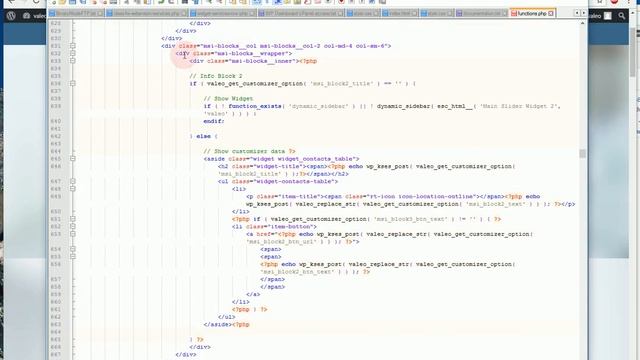Click the '<?php } ?>' line 661
This screenshot has height=360, width=640.
[x=249, y=309]
